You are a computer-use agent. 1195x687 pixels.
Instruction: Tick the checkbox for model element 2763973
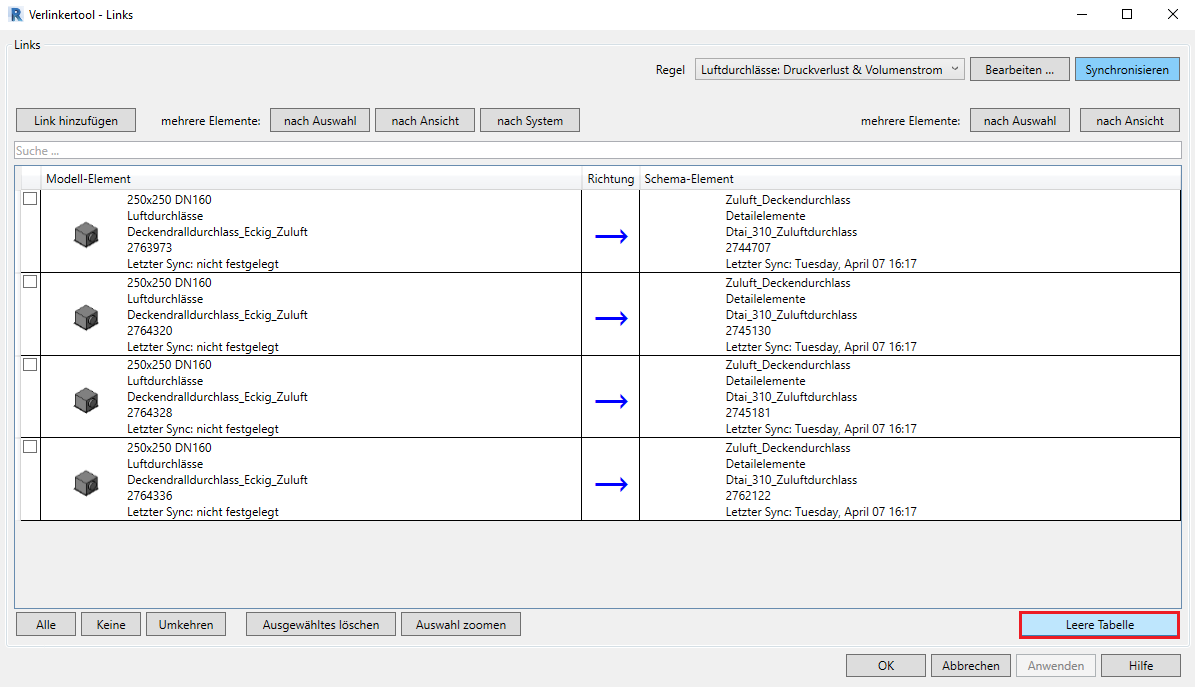coord(30,199)
